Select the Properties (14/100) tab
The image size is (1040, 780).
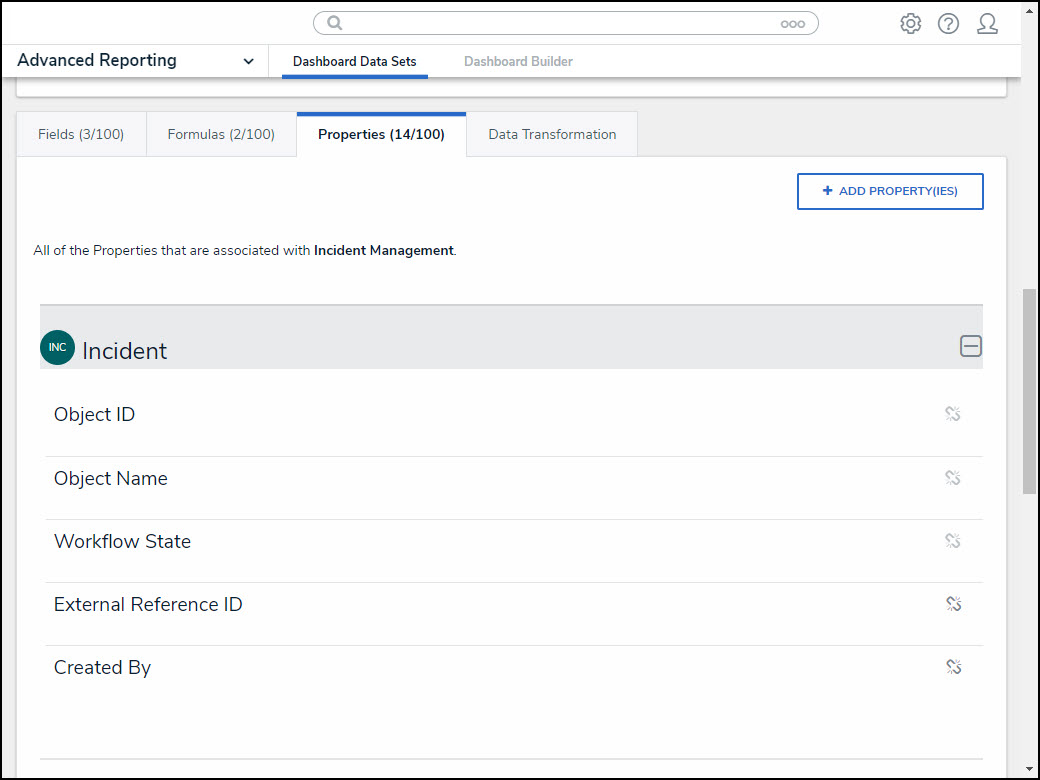tap(381, 135)
